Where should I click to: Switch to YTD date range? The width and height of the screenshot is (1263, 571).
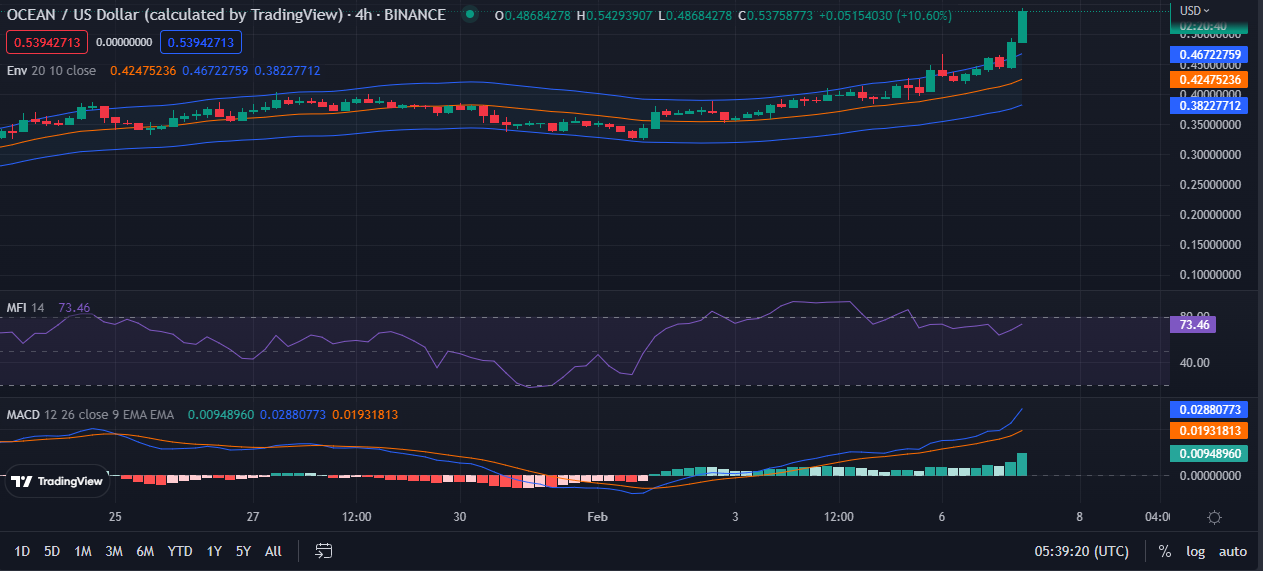[x=180, y=551]
